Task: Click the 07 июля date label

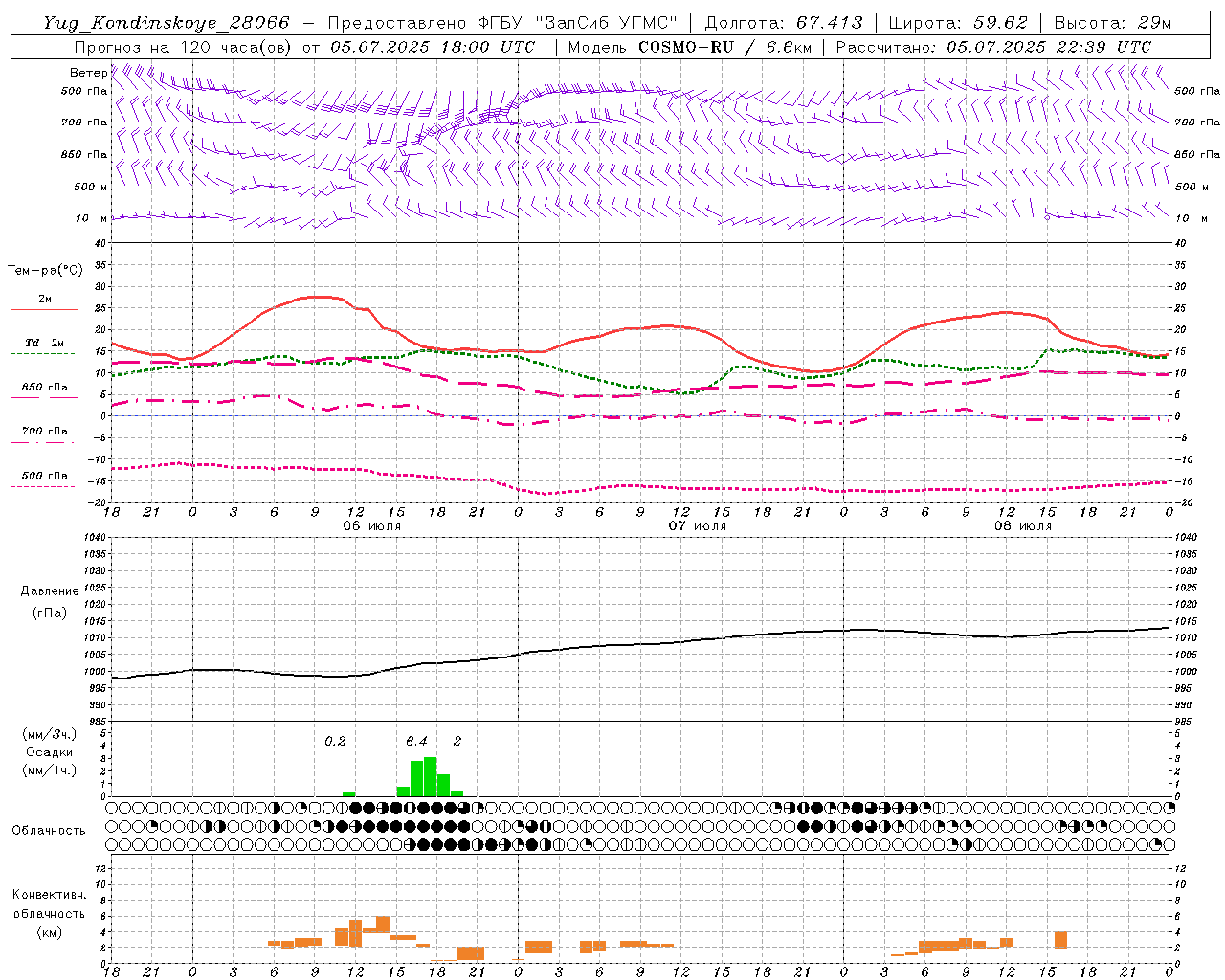Action: [698, 526]
